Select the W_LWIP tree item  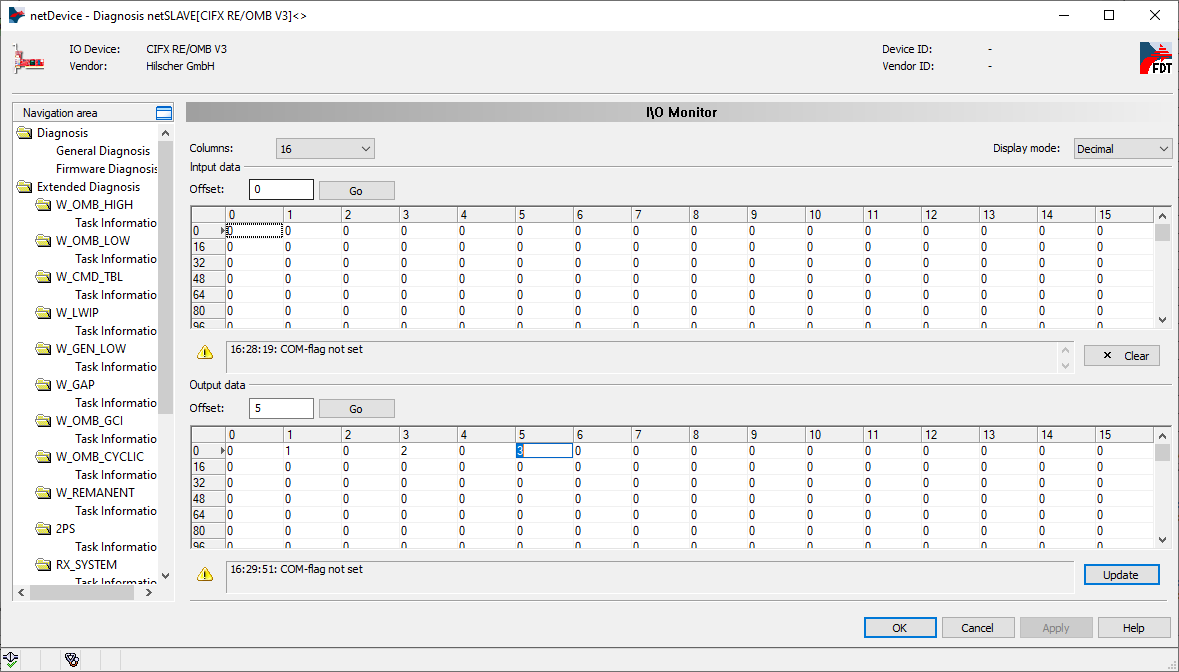coord(77,313)
